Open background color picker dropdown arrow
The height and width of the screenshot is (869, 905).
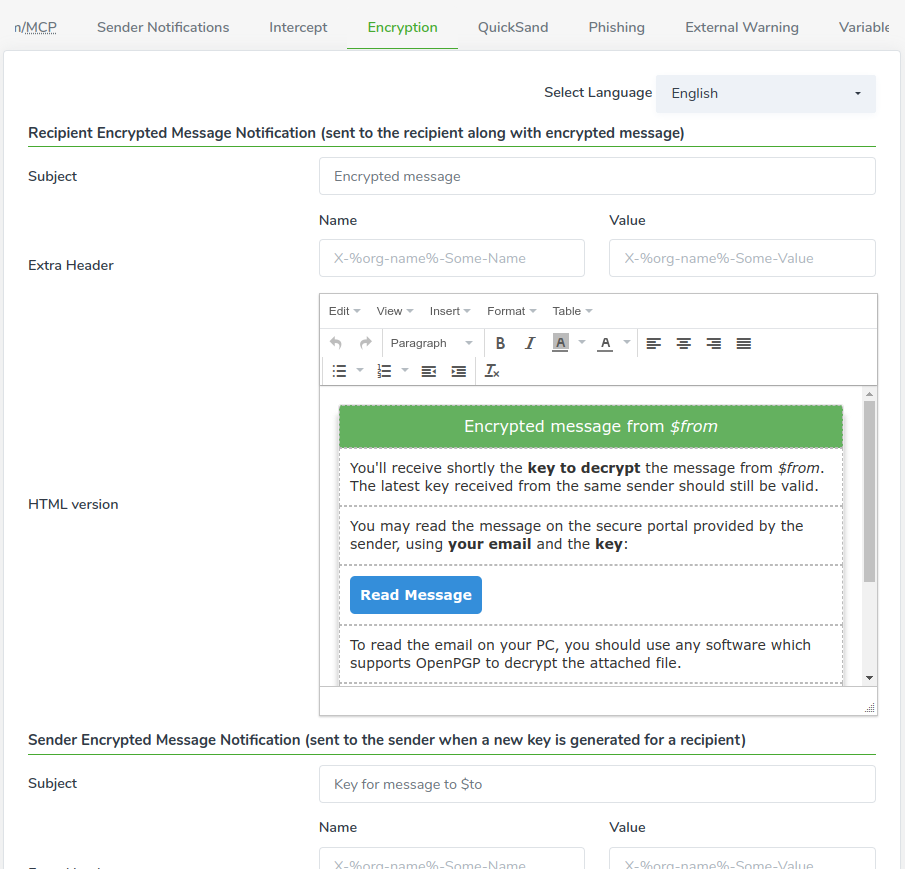(x=582, y=343)
